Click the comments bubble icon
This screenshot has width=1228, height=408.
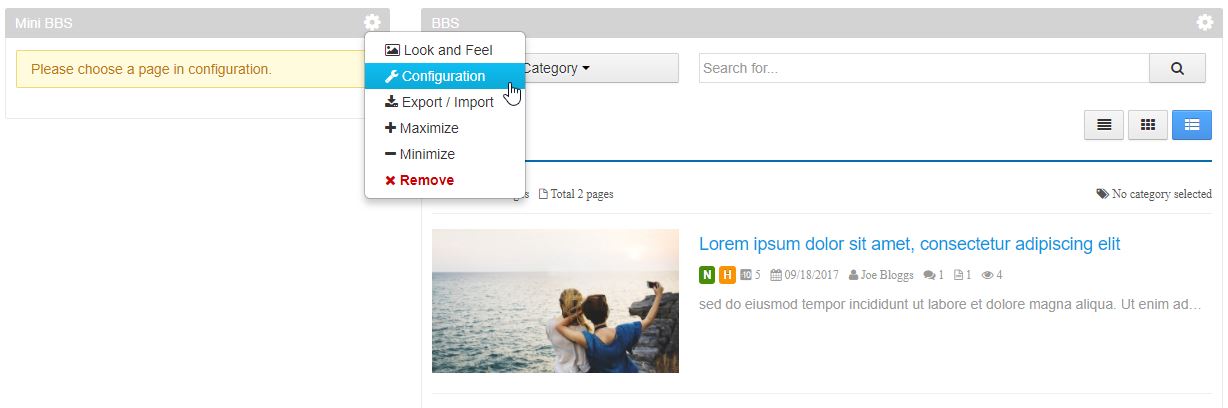[x=930, y=275]
